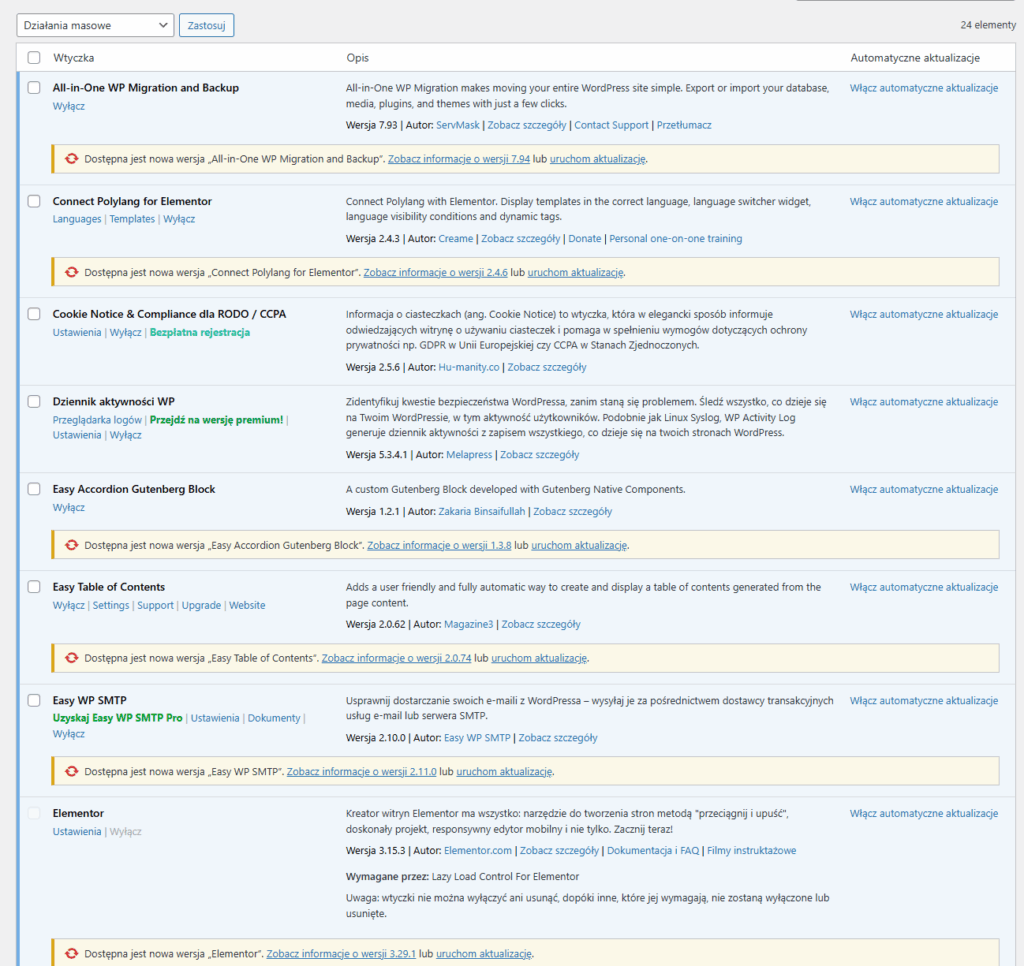
Task: Check the Dziennik aktywności WP checkbox
Action: coord(34,402)
